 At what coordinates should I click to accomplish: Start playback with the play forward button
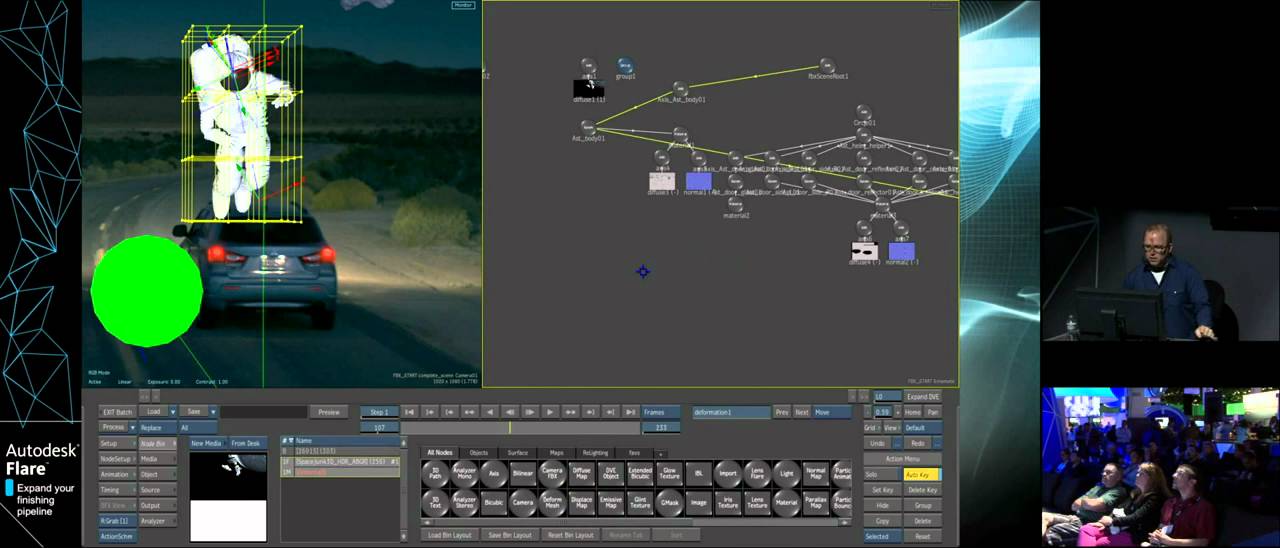550,412
